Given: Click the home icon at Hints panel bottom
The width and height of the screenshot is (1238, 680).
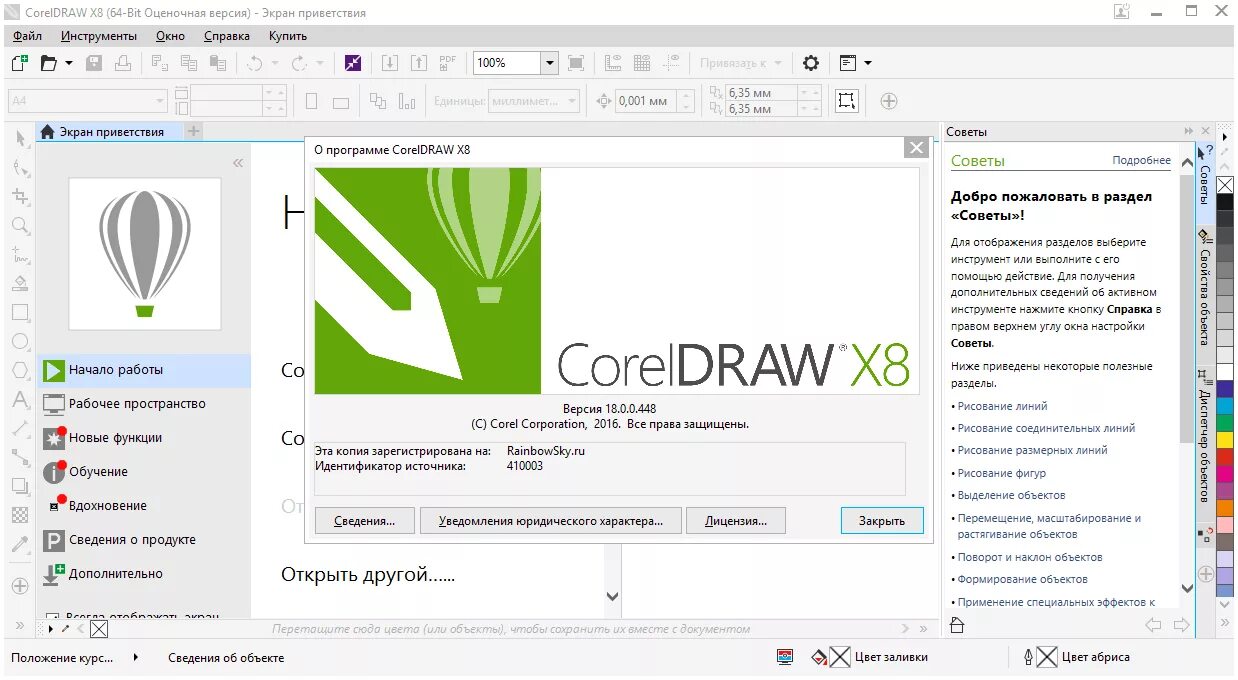Looking at the screenshot, I should pos(957,626).
